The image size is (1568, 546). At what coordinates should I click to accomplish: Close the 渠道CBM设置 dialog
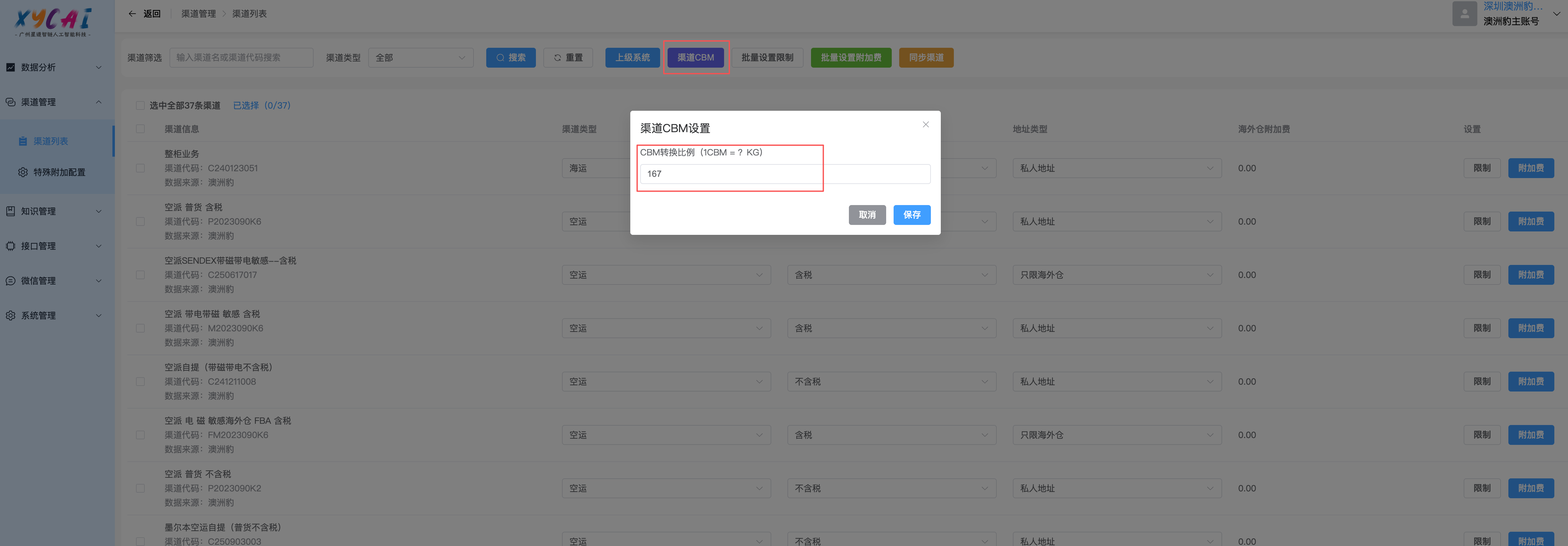coord(925,125)
